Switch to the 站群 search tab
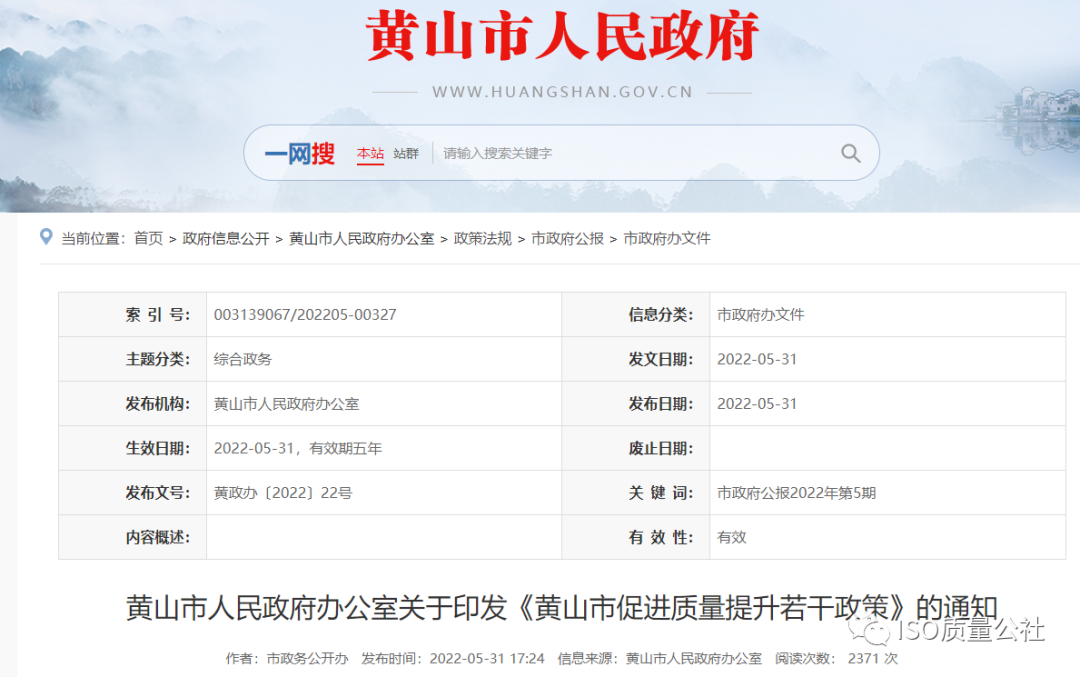Image resolution: width=1080 pixels, height=677 pixels. (x=405, y=154)
